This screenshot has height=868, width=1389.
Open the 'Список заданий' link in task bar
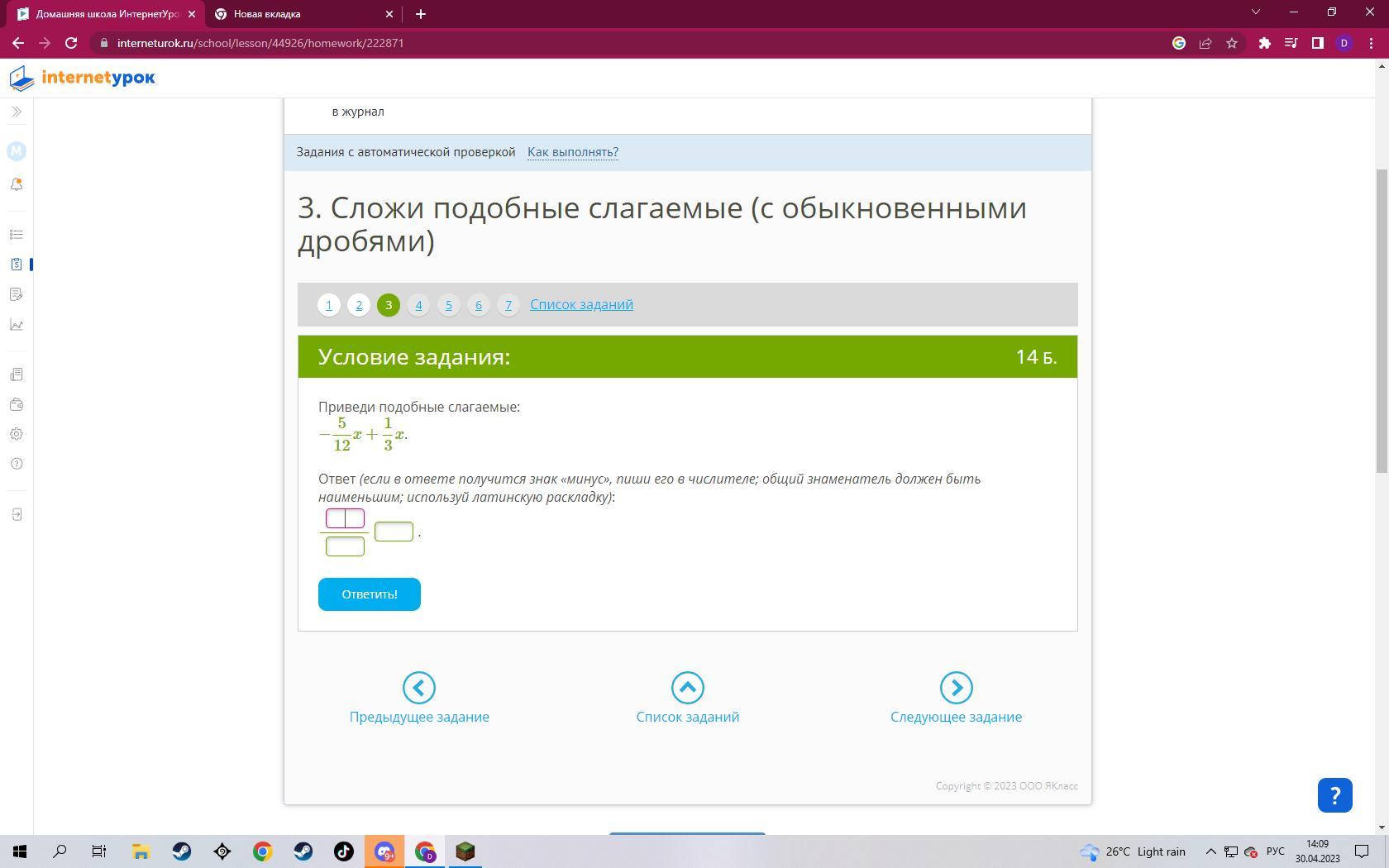click(581, 304)
